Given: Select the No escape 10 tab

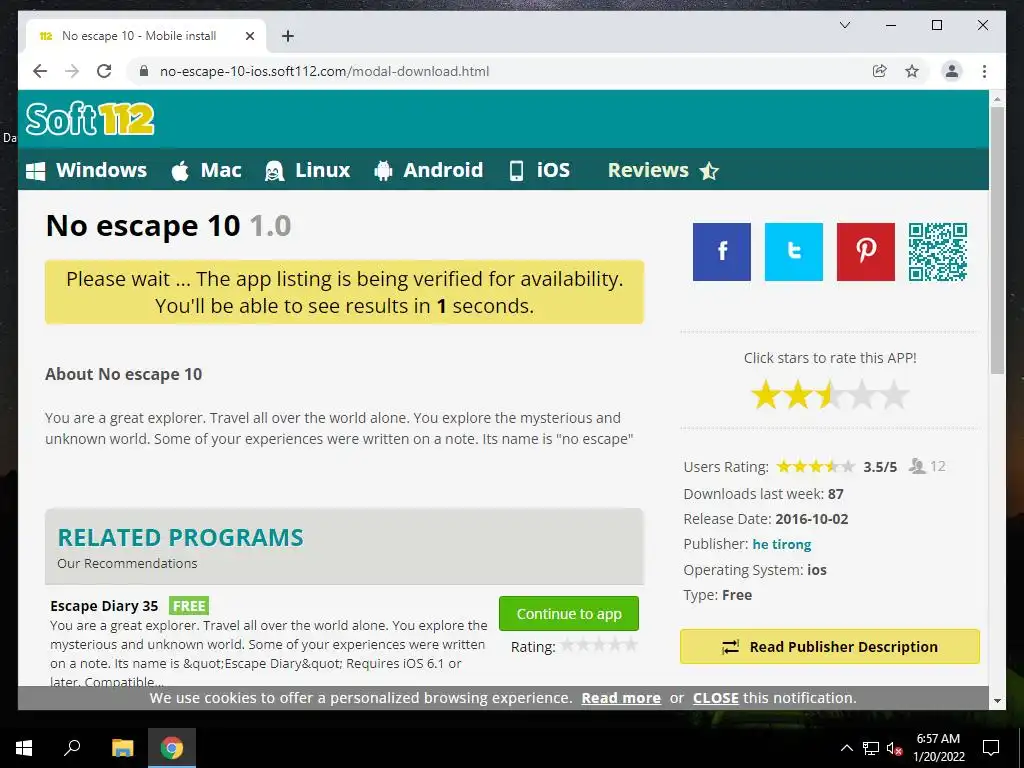Looking at the screenshot, I should click(x=146, y=36).
